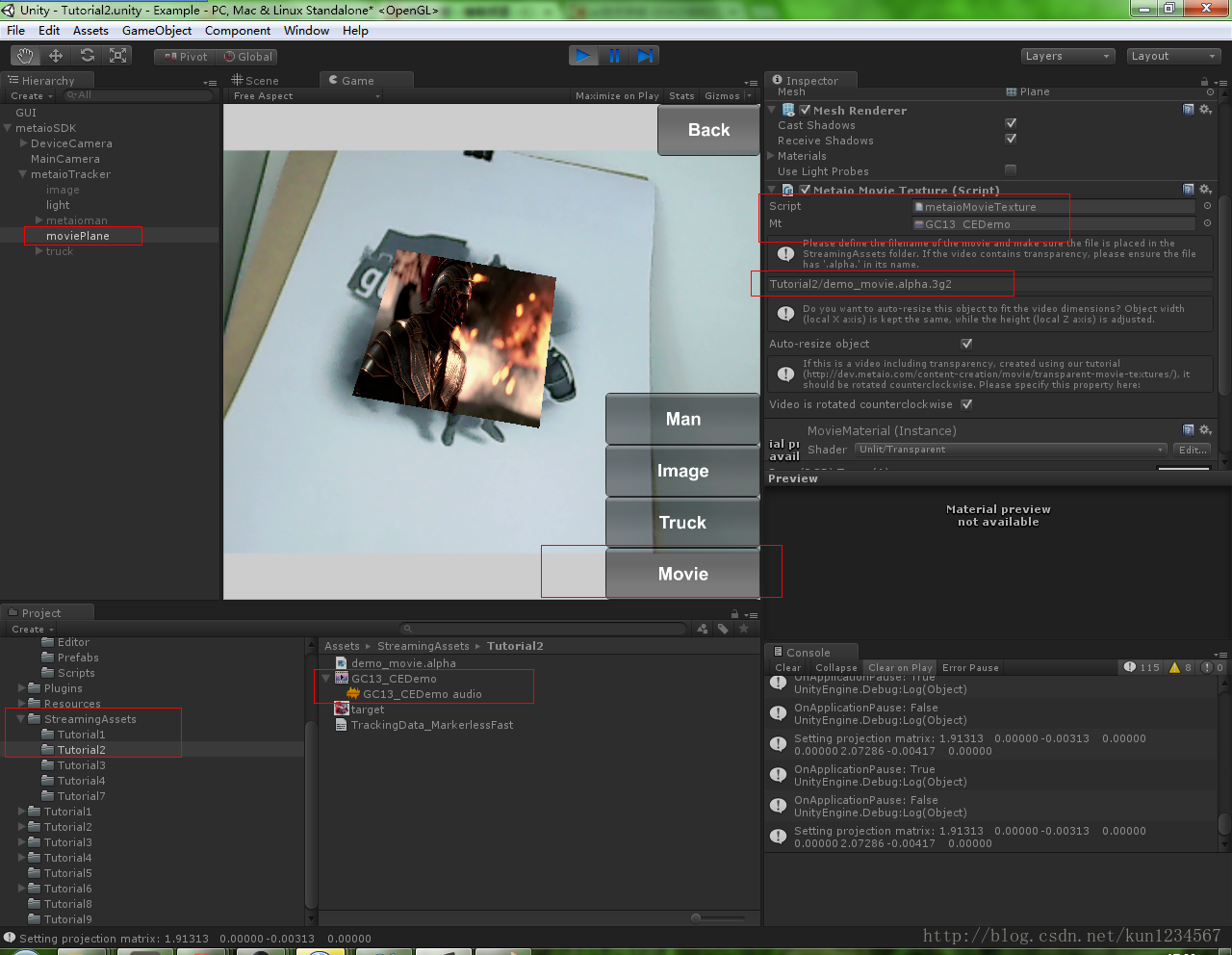Click the Truck button in Game view
Image resolution: width=1232 pixels, height=955 pixels.
[682, 522]
